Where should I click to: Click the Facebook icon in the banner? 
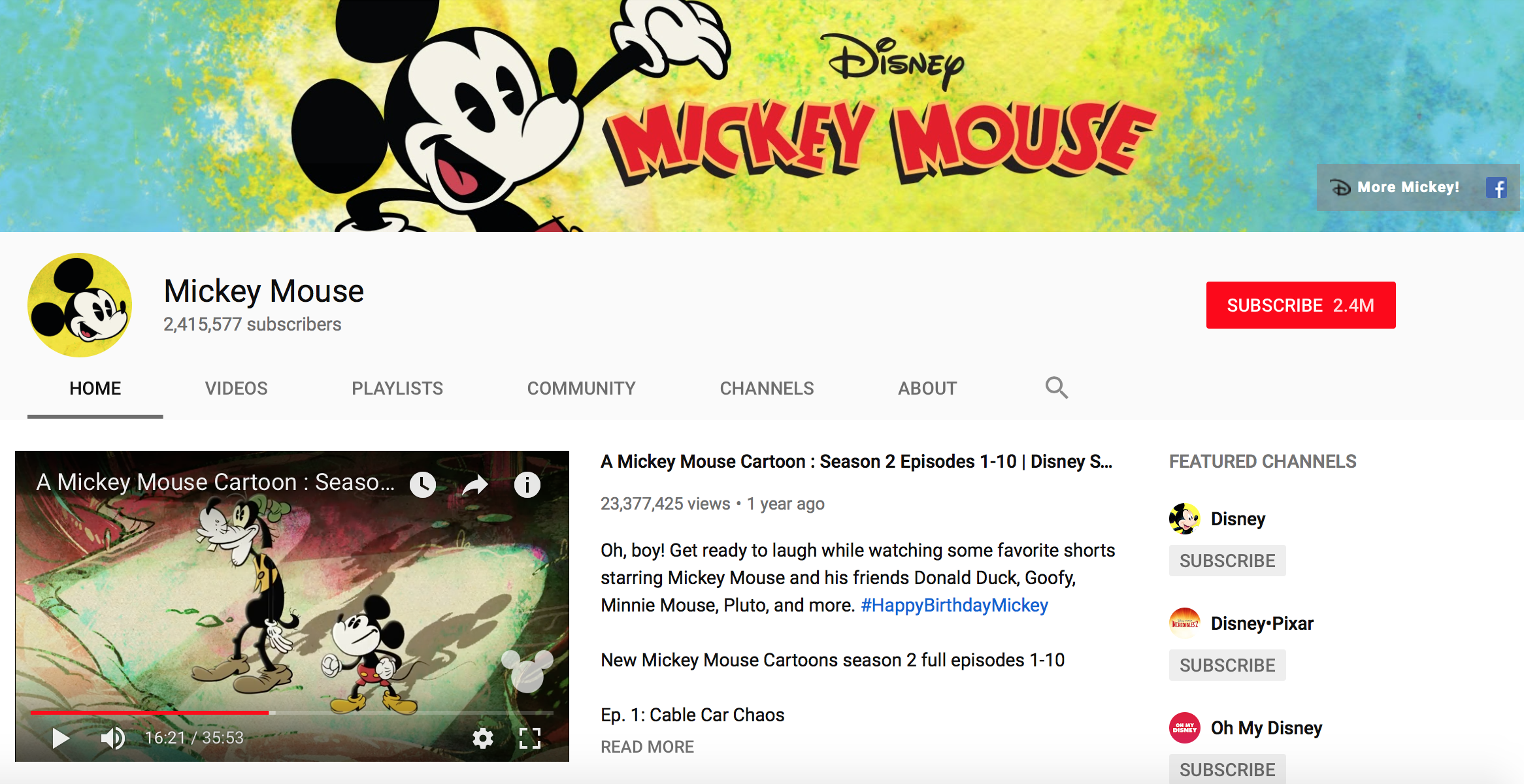click(x=1496, y=188)
